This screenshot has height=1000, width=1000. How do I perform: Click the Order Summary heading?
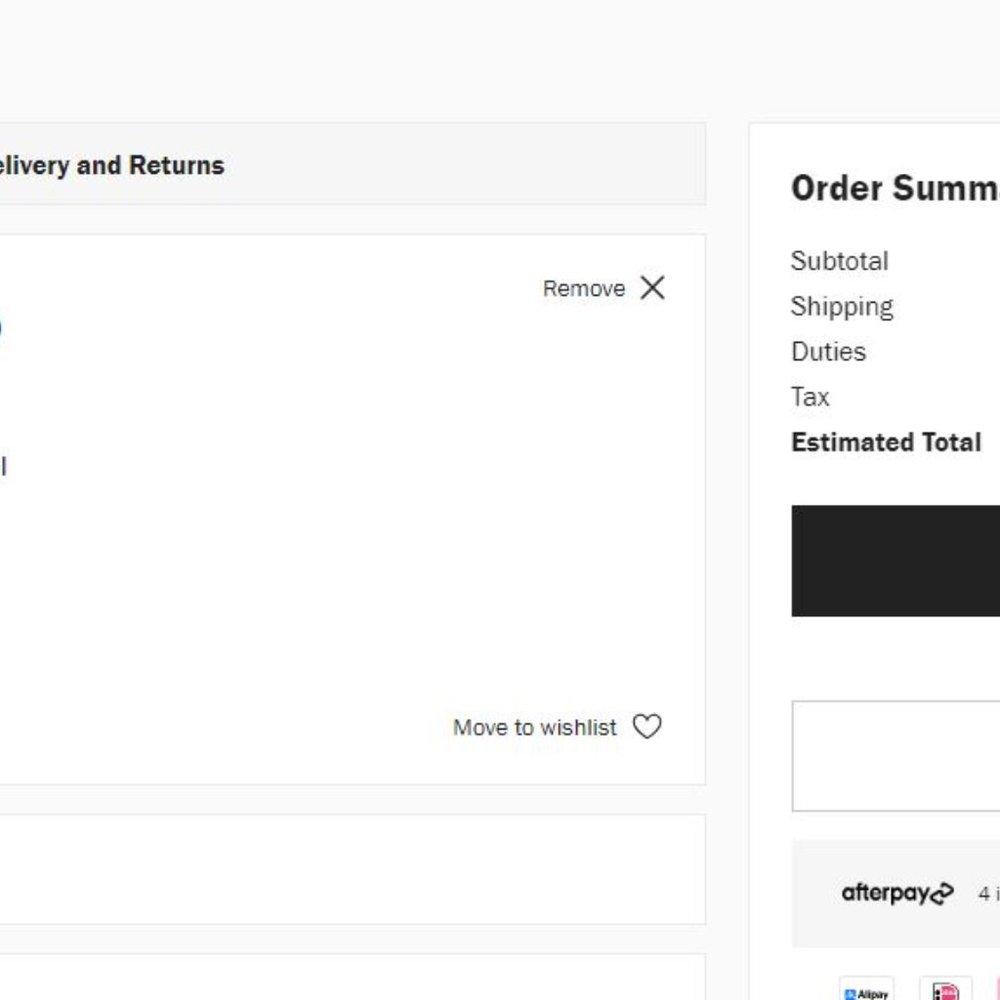pos(895,188)
